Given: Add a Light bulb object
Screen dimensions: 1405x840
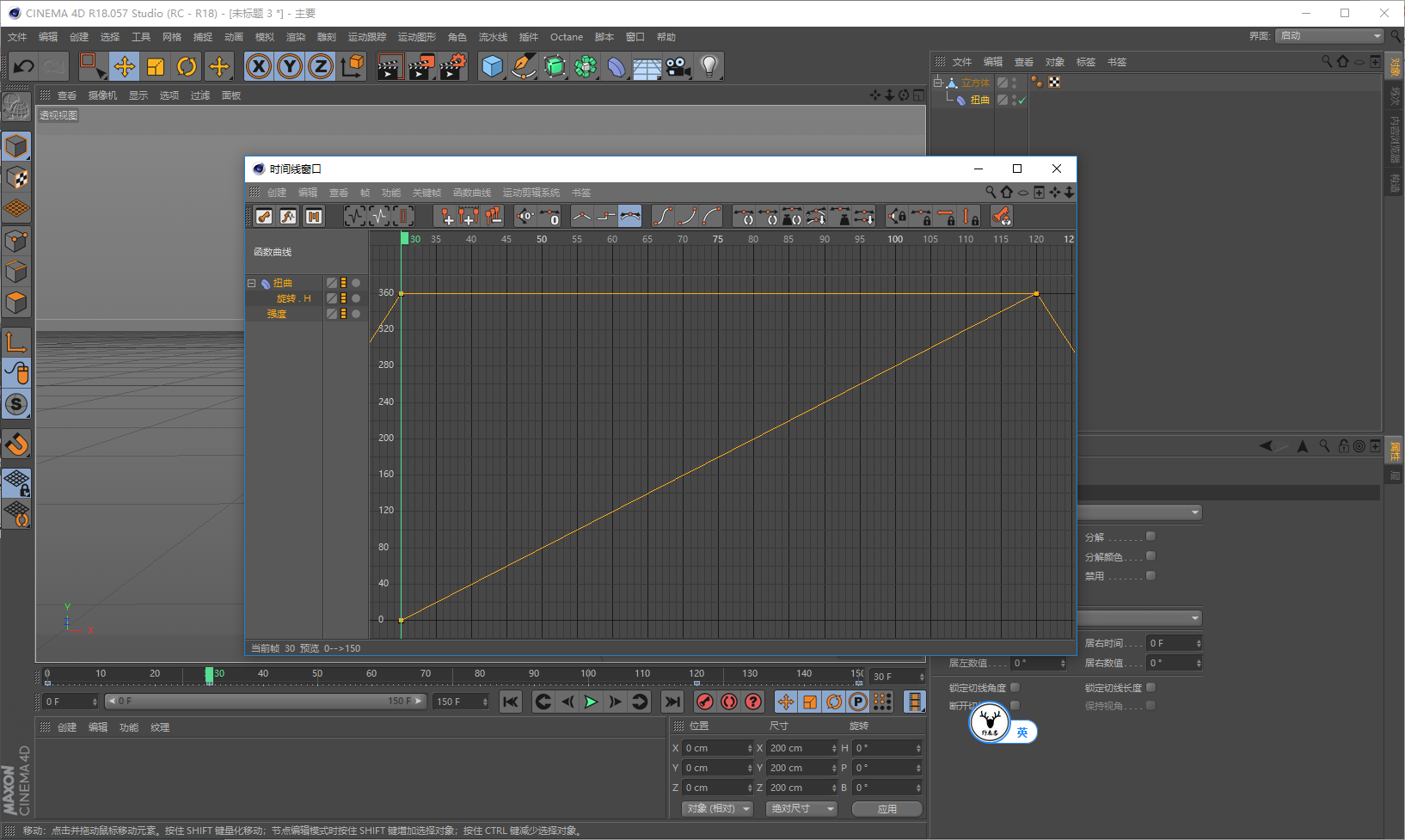Looking at the screenshot, I should point(709,66).
